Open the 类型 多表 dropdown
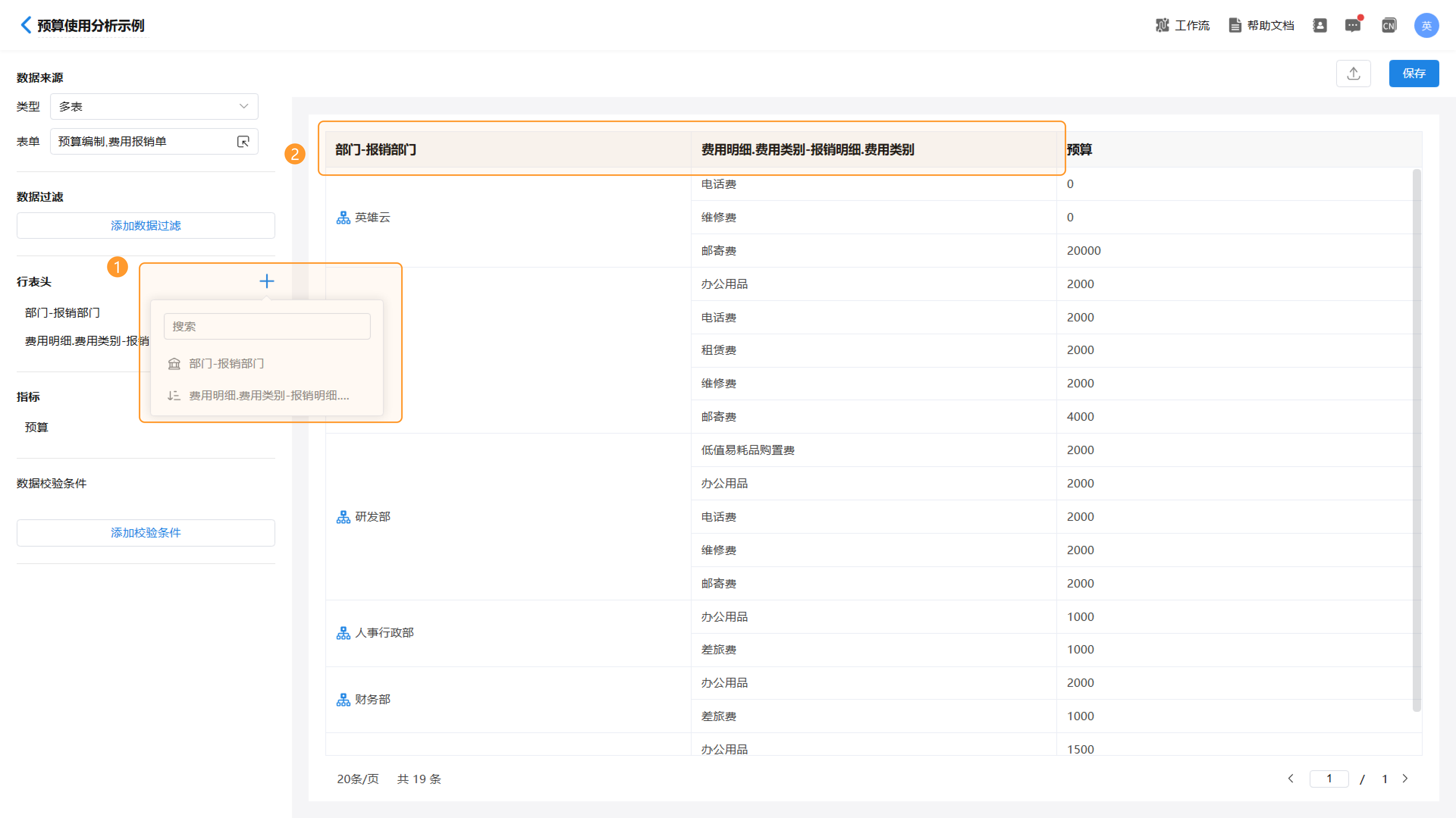Viewport: 1456px width, 818px height. click(x=154, y=106)
